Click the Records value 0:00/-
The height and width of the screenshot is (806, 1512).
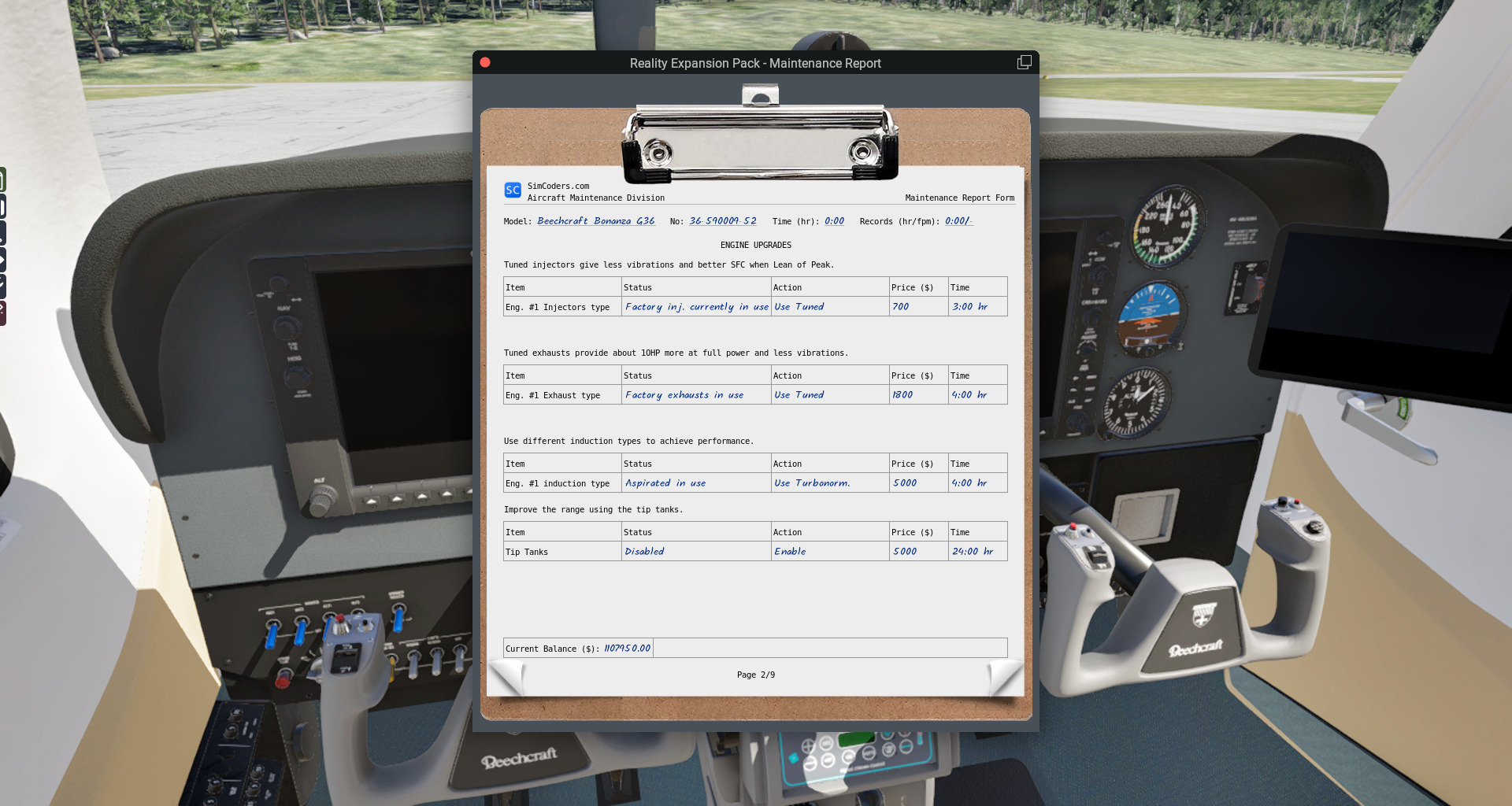(958, 221)
